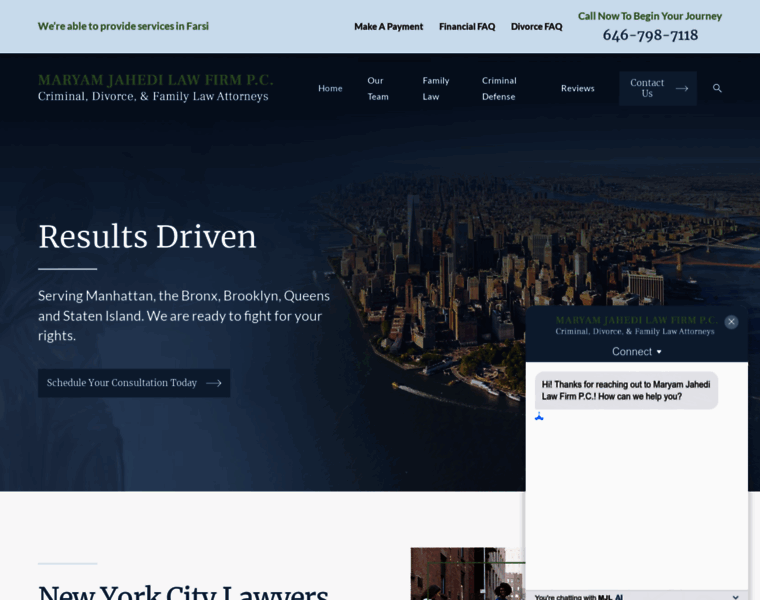The height and width of the screenshot is (600, 760).
Task: Click the Maryam Jahedi Law Firm header logo
Action: click(156, 88)
